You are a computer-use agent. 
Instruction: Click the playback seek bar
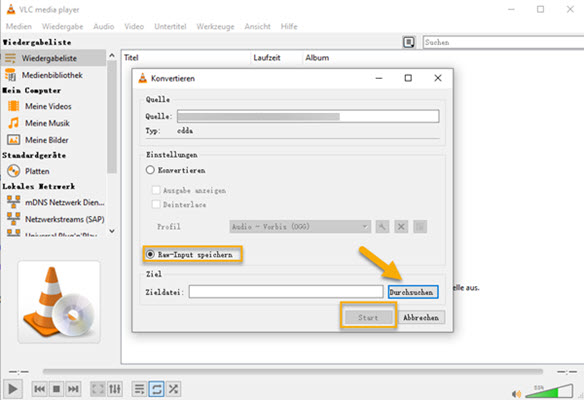point(293,371)
